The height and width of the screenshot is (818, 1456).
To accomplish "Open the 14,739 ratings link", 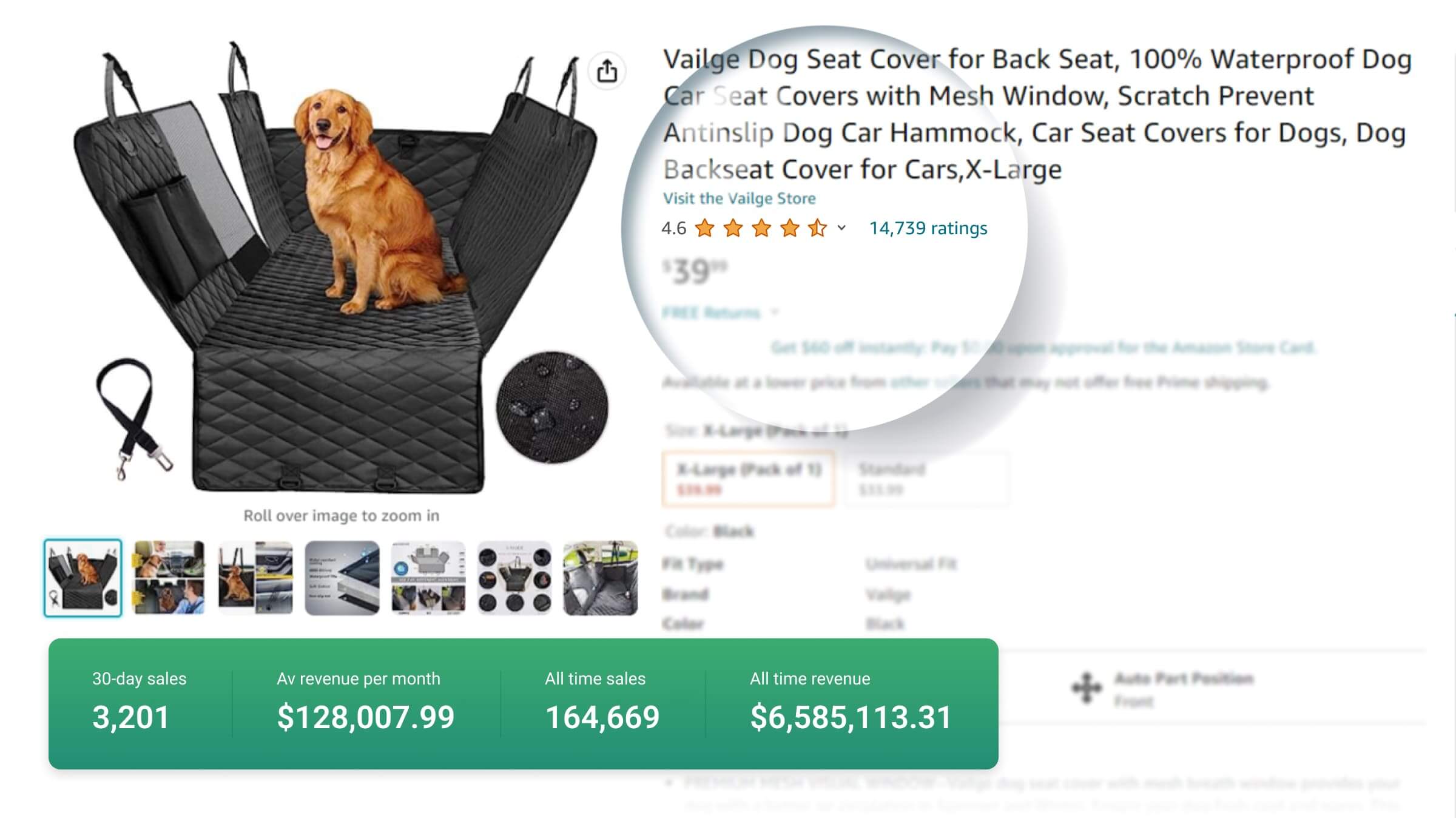I will (x=928, y=228).
